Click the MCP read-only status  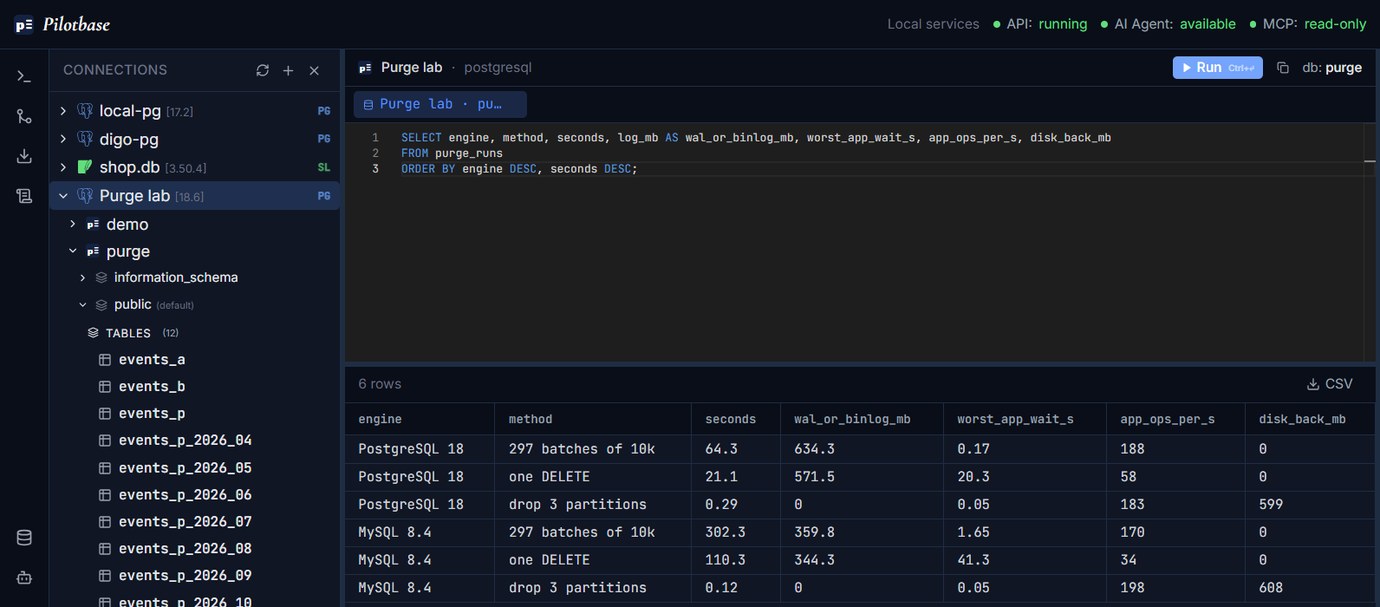tap(1307, 24)
